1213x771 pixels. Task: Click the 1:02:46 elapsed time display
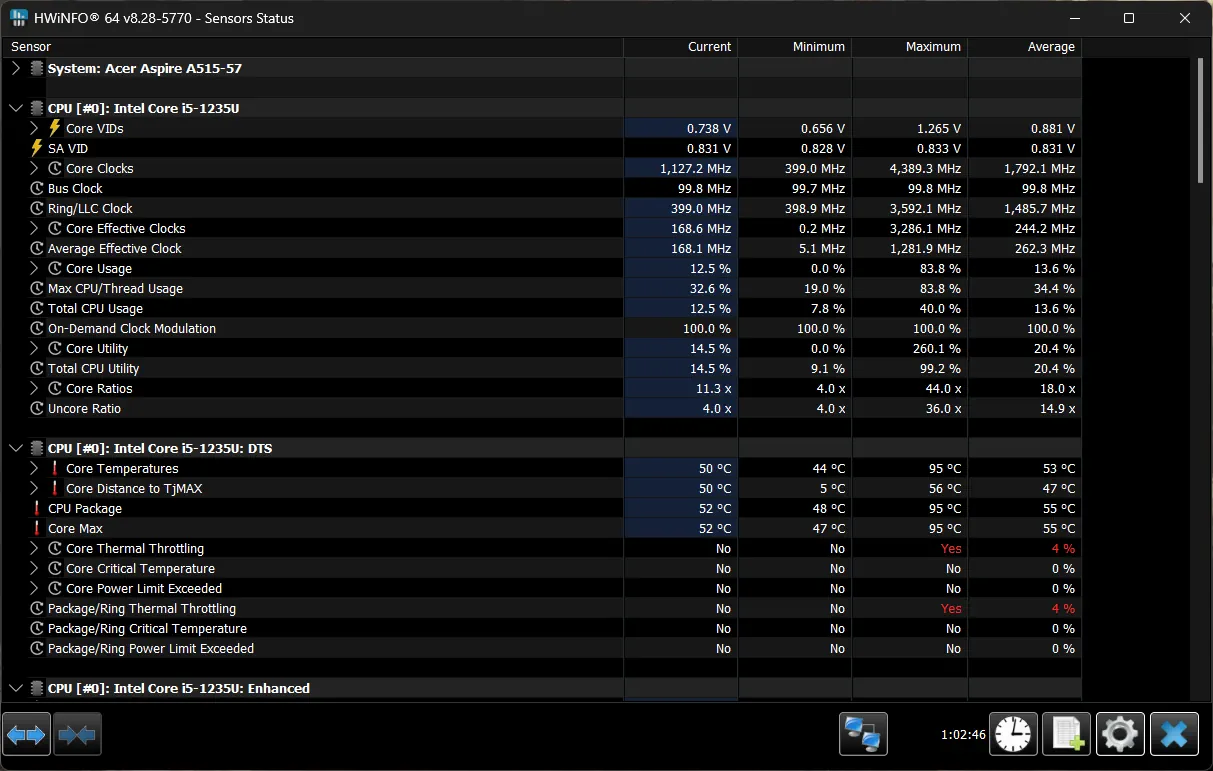(x=963, y=735)
